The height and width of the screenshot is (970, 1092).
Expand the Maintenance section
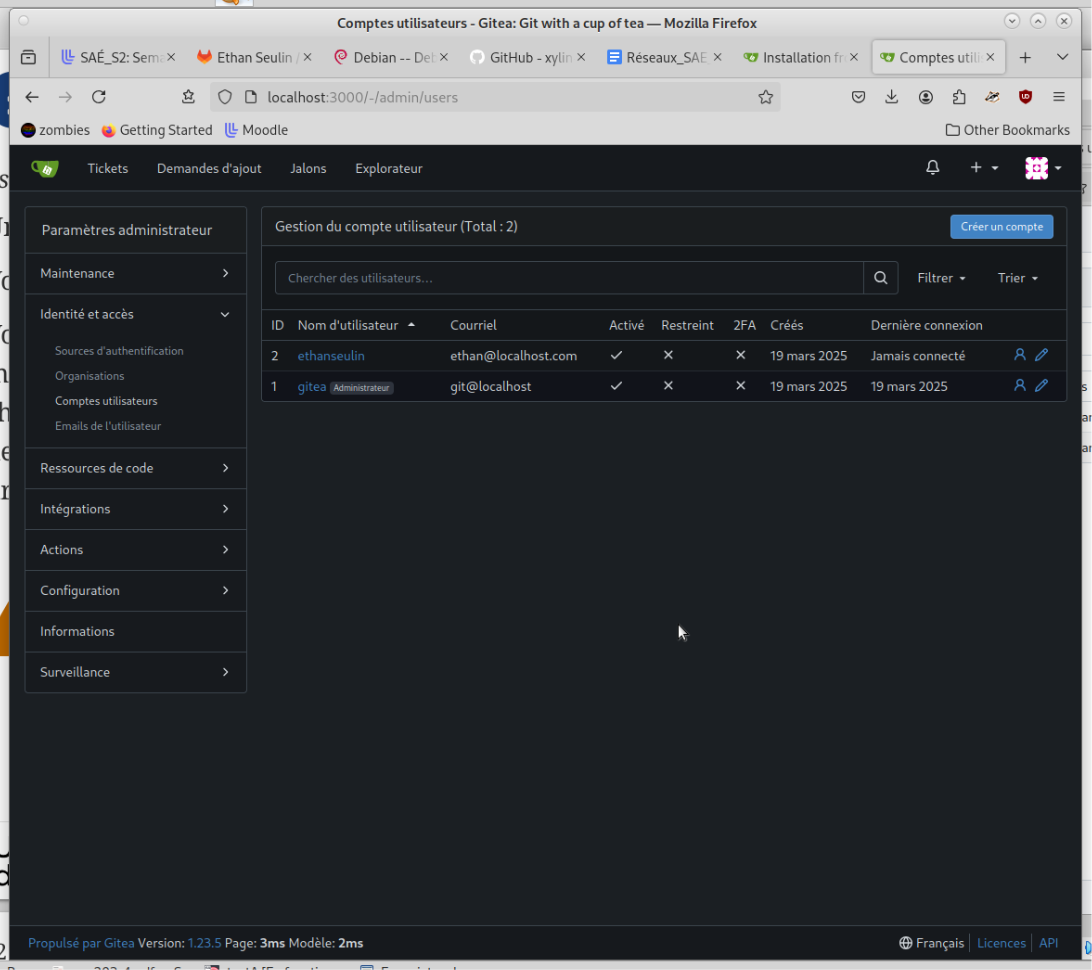tap(136, 274)
